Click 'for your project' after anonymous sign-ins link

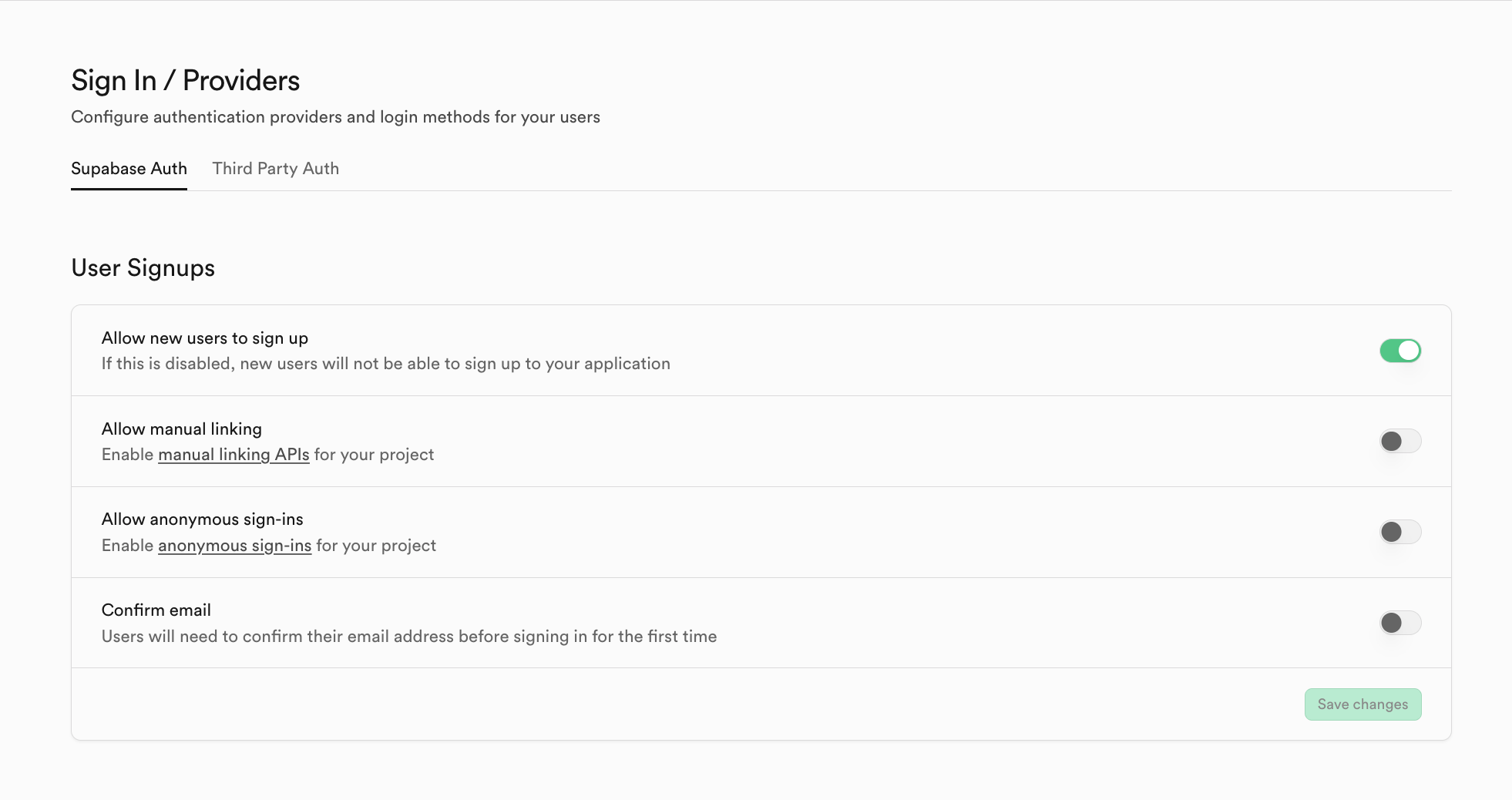pyautogui.click(x=376, y=546)
